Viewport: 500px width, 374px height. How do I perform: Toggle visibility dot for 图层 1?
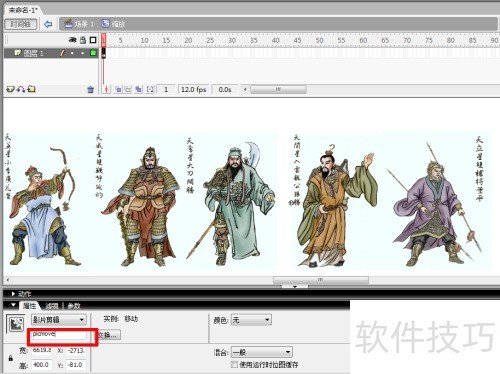click(x=72, y=53)
